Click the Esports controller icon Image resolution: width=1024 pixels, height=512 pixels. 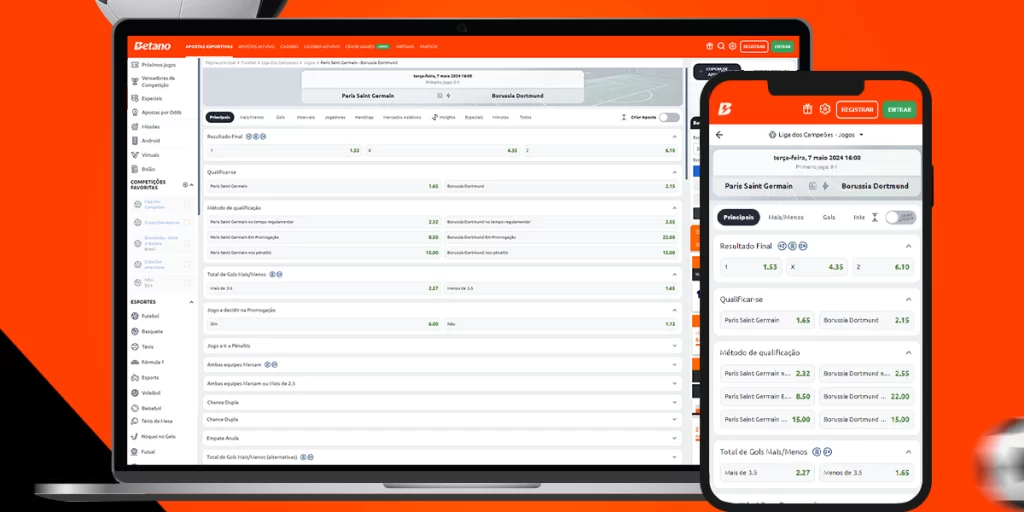pos(135,377)
